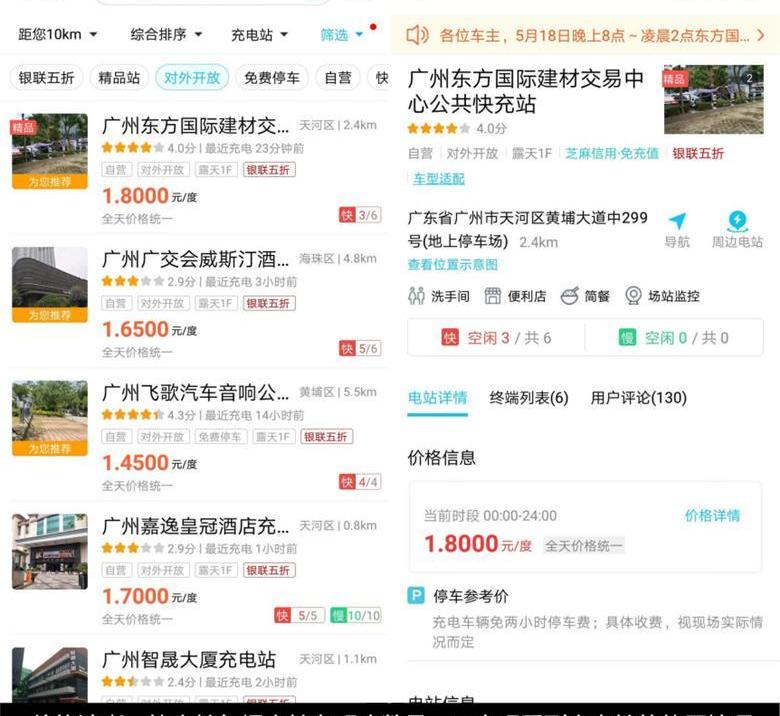Tap the 导航 navigation arrow icon
Image resolution: width=780 pixels, height=716 pixels.
click(x=677, y=222)
